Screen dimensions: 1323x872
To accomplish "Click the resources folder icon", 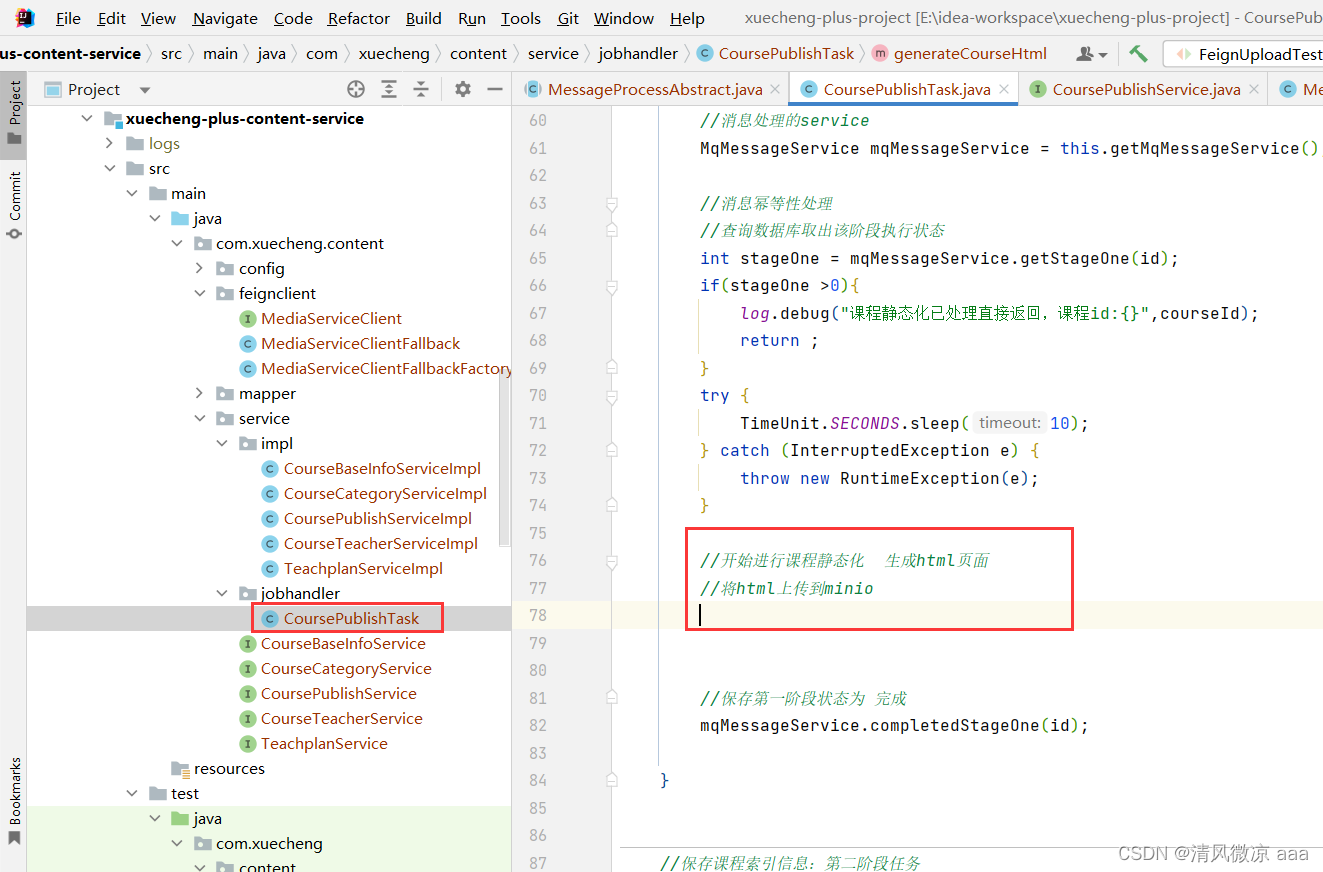I will 180,768.
